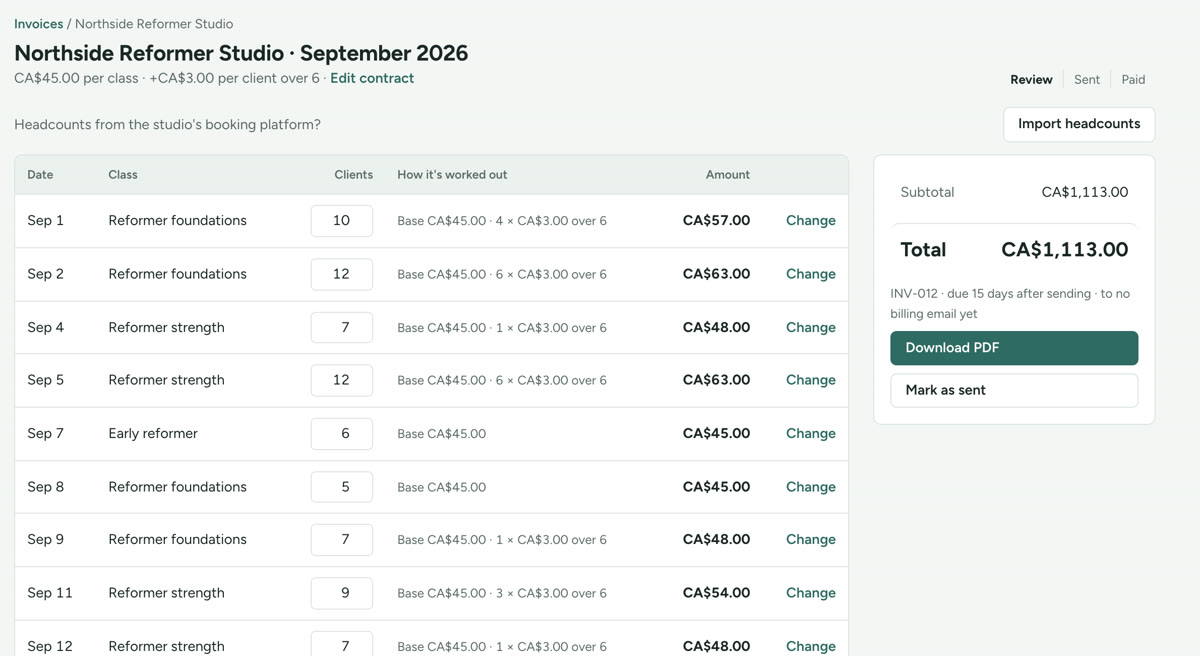This screenshot has width=1200, height=656.
Task: Switch to the Review tab
Action: click(1031, 79)
